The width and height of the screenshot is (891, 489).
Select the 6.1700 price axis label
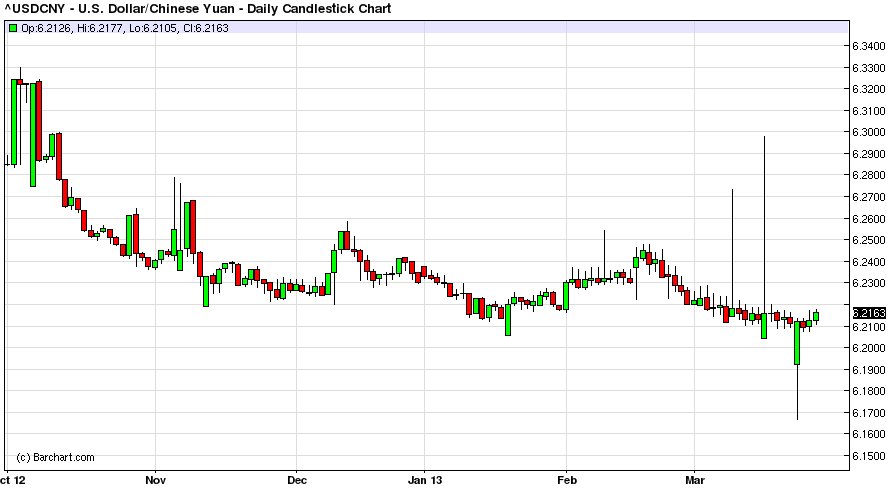[869, 413]
